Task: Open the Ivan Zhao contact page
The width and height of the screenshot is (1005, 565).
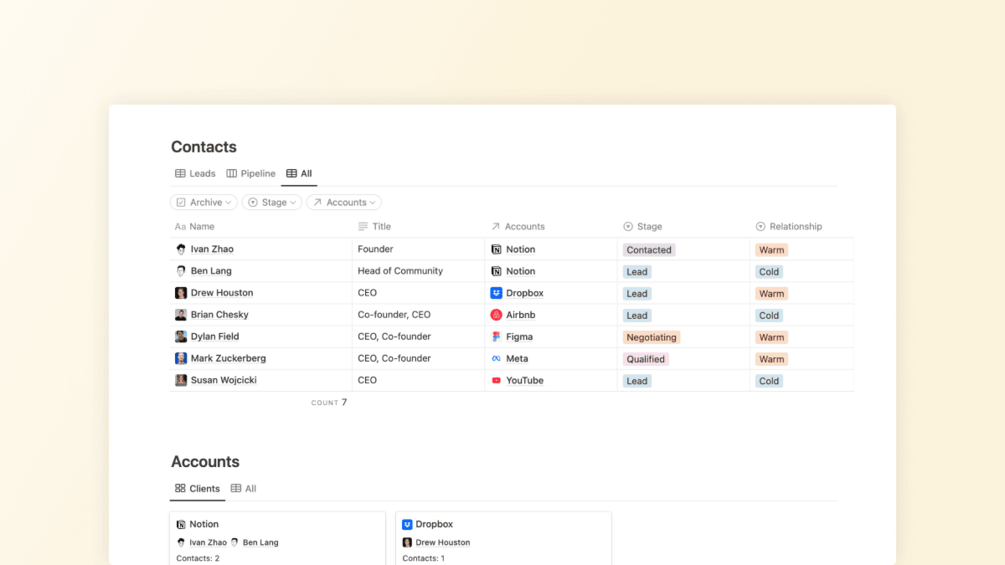Action: tap(212, 249)
